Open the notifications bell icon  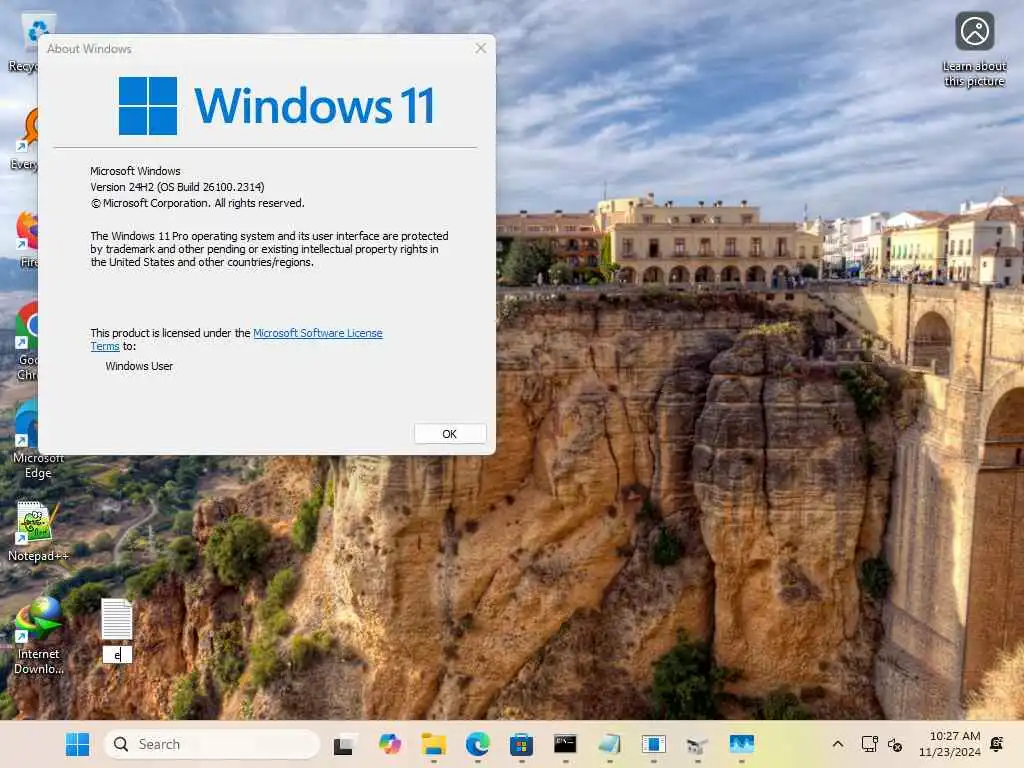click(x=997, y=744)
